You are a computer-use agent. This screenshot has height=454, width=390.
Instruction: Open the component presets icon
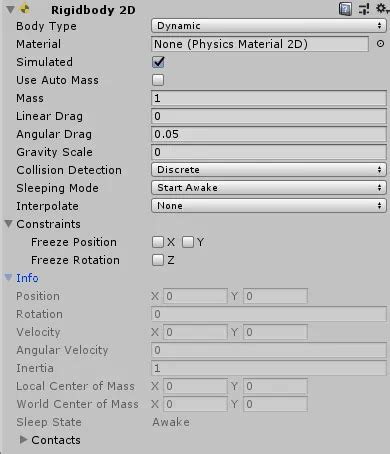click(x=364, y=9)
